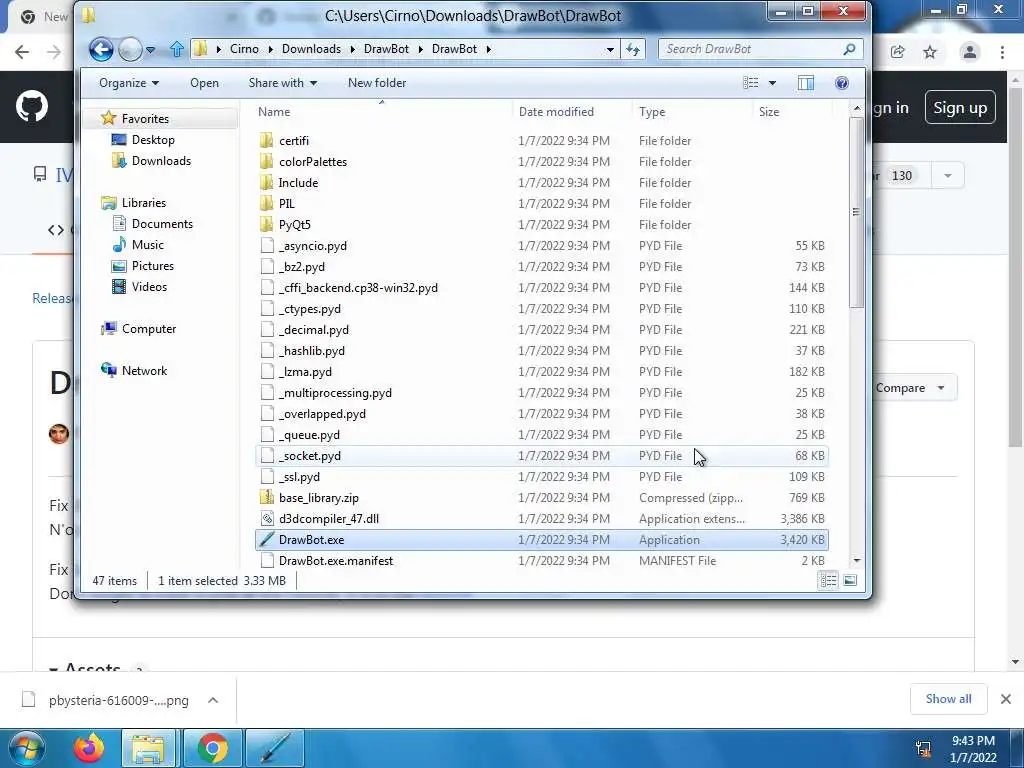Expand the arrow after last DrawBot breadcrumb

pos(488,49)
